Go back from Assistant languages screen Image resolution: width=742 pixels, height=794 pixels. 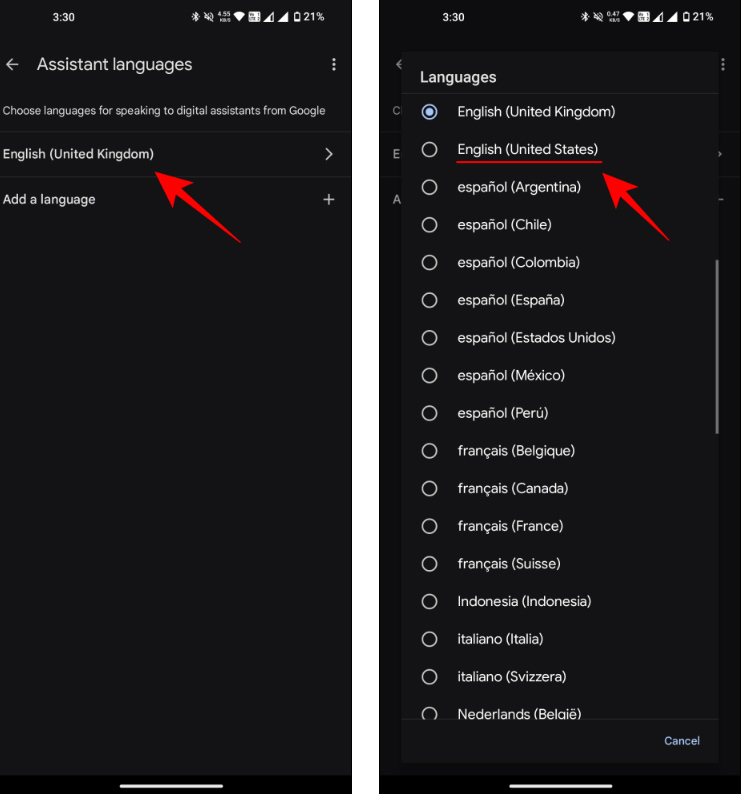(13, 64)
